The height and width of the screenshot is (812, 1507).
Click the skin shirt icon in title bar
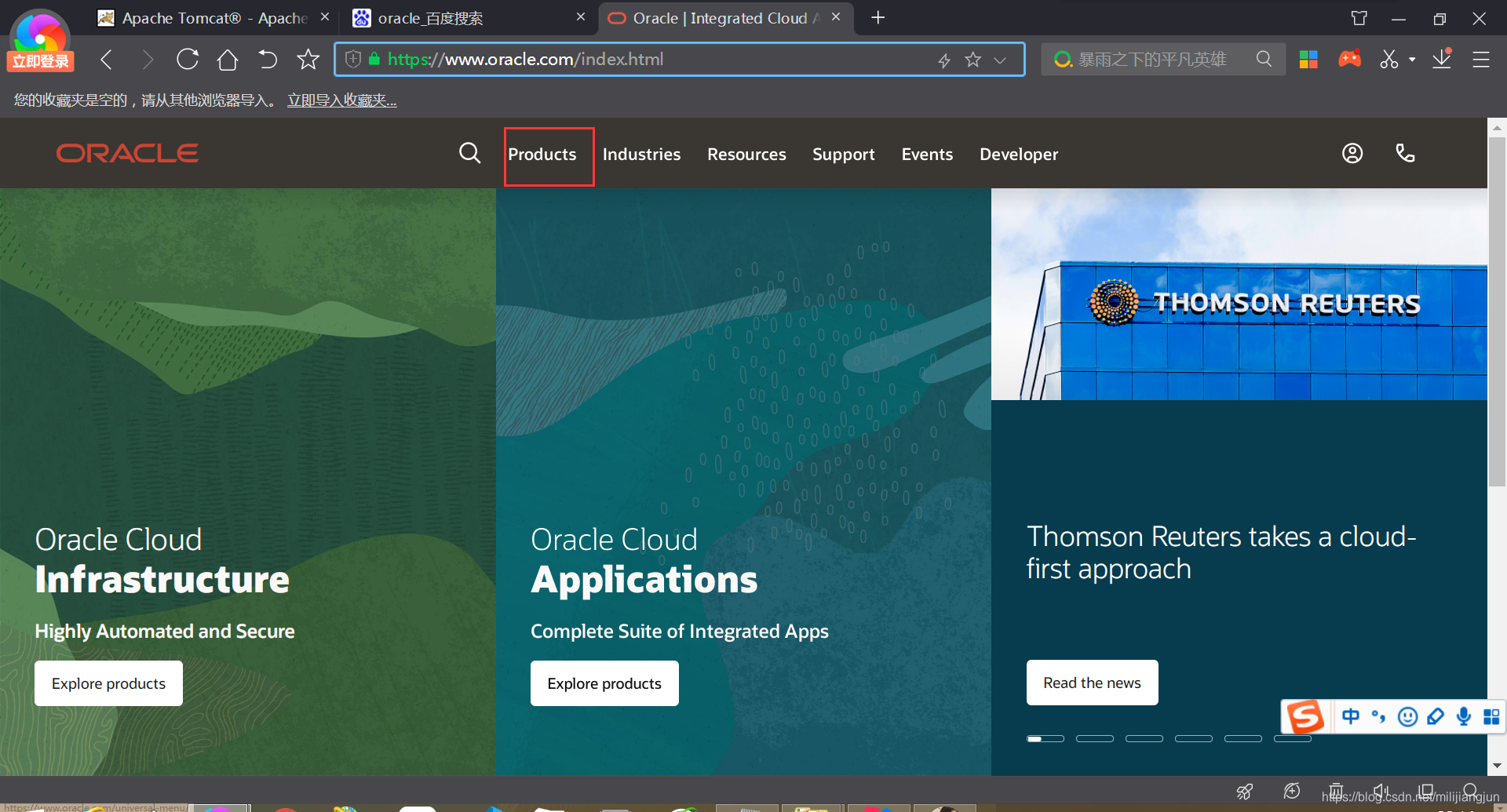pyautogui.click(x=1359, y=18)
